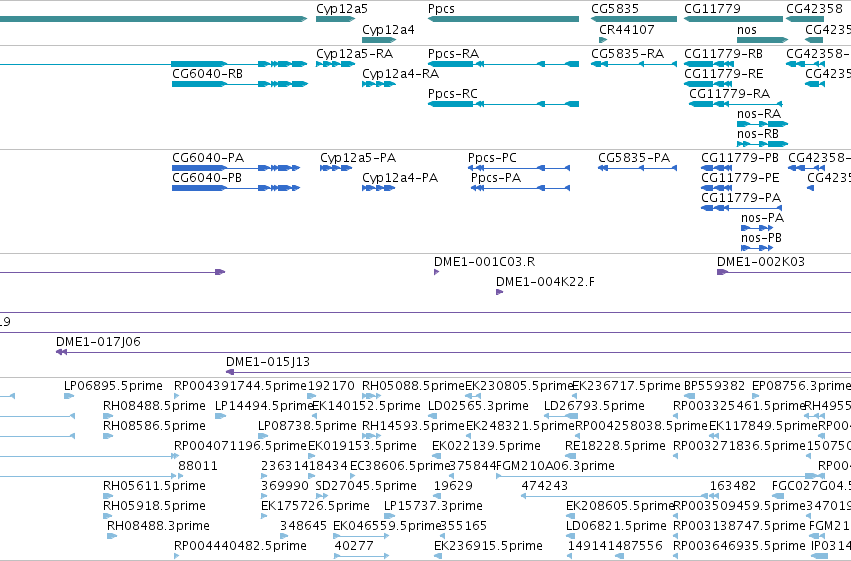Open the RH08586.5prime EST label
Viewport: 851px width, 561px height.
pos(154,426)
